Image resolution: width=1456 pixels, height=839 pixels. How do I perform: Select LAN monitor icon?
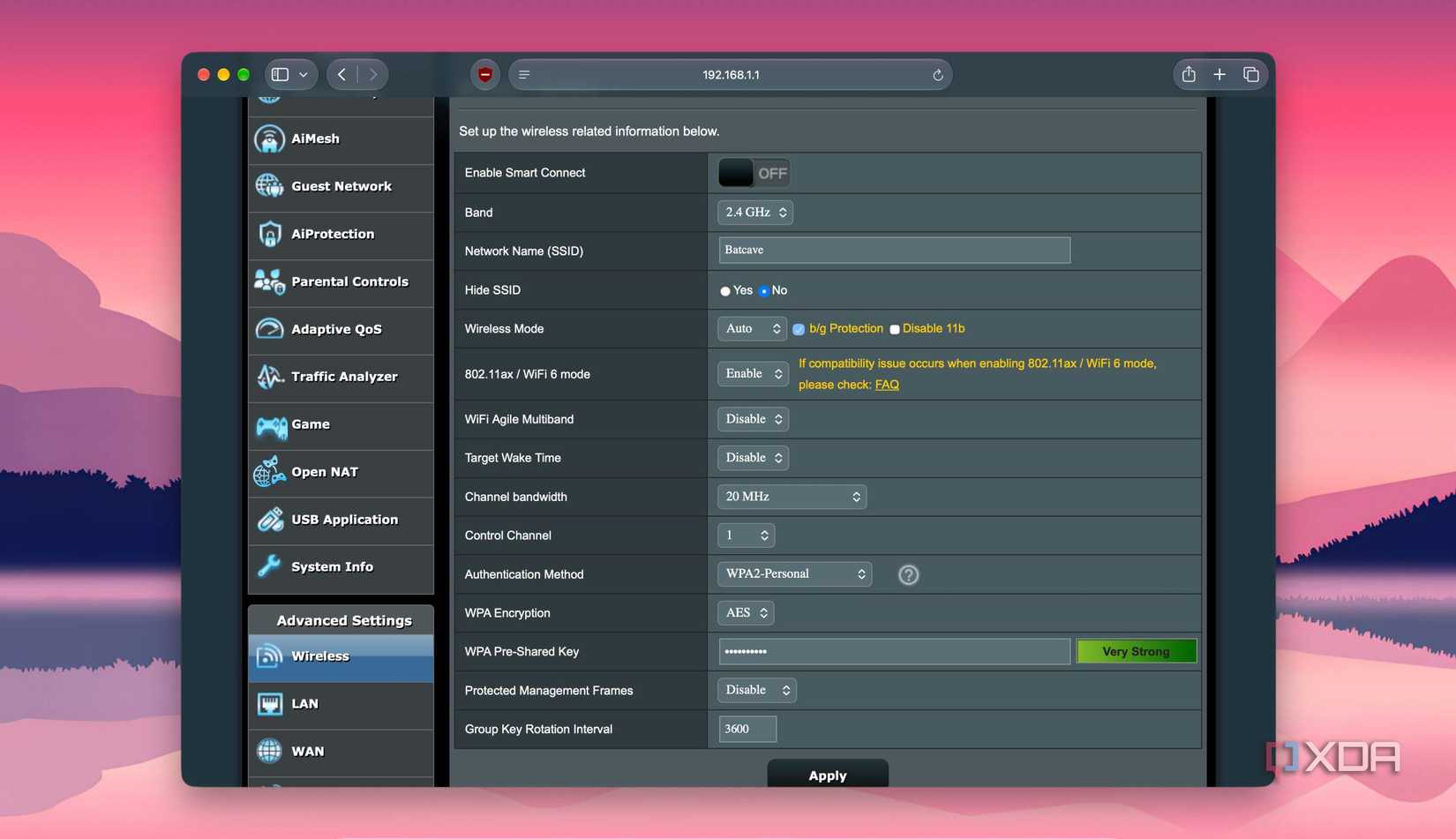click(269, 704)
